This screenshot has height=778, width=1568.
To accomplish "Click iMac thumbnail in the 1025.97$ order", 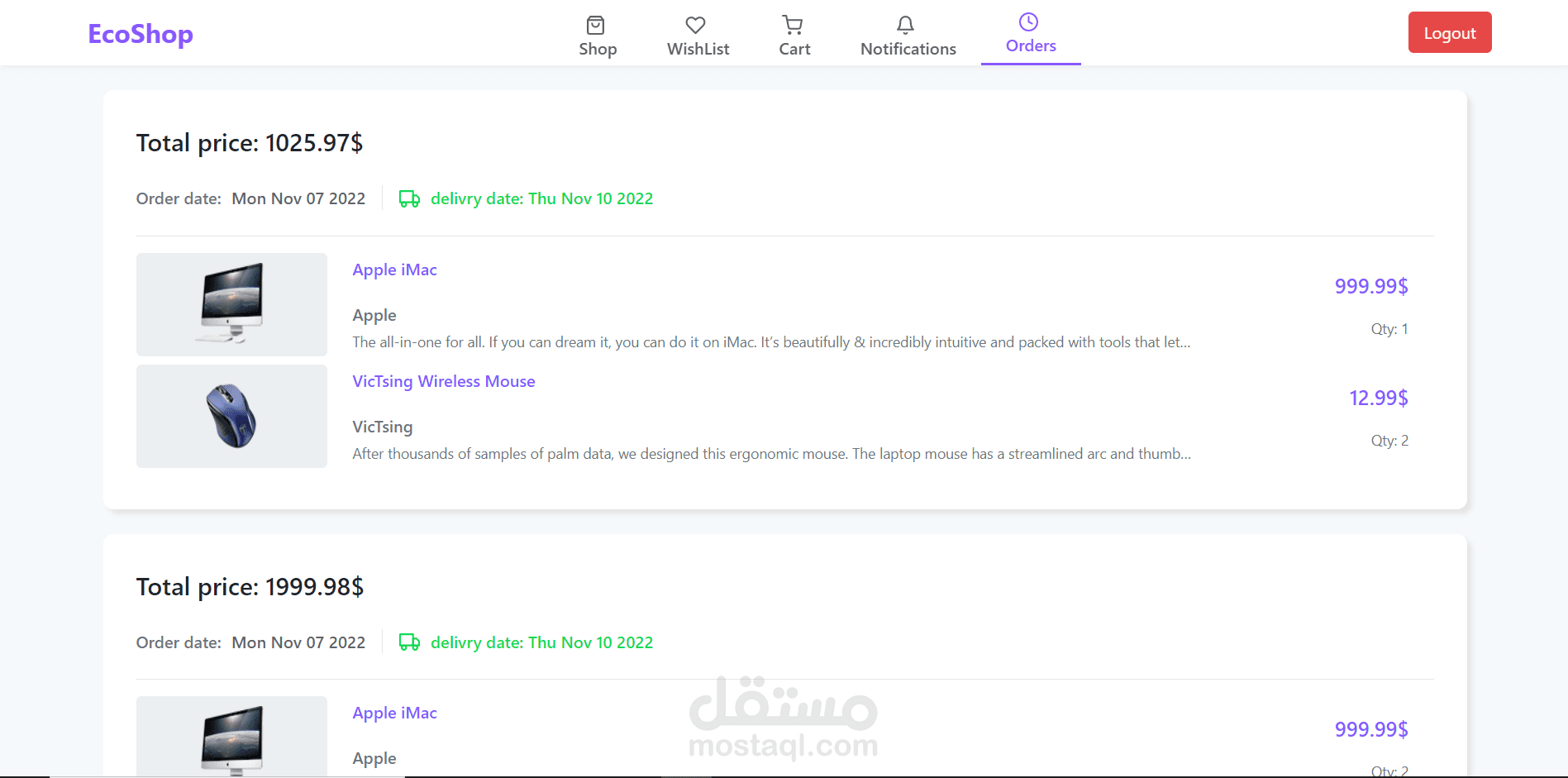I will [x=231, y=304].
